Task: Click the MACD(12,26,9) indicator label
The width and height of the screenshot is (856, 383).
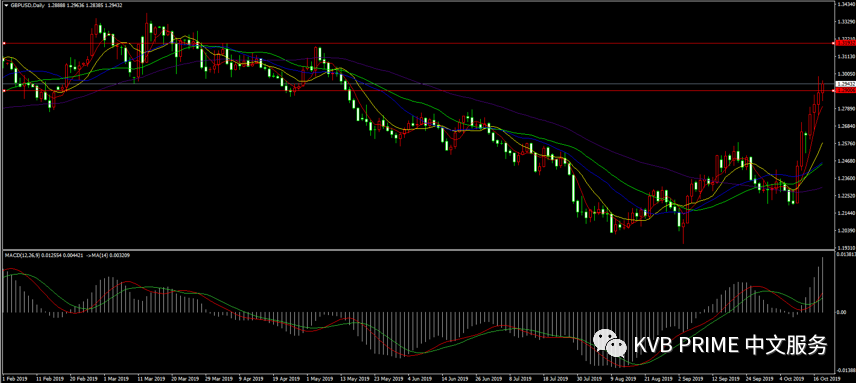Action: point(21,255)
